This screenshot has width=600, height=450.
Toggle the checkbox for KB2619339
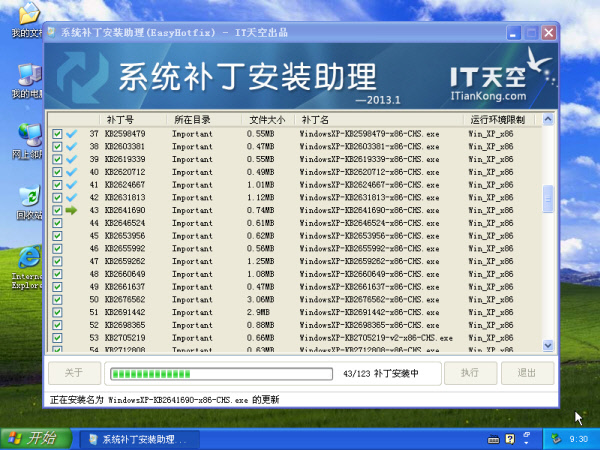click(x=57, y=159)
